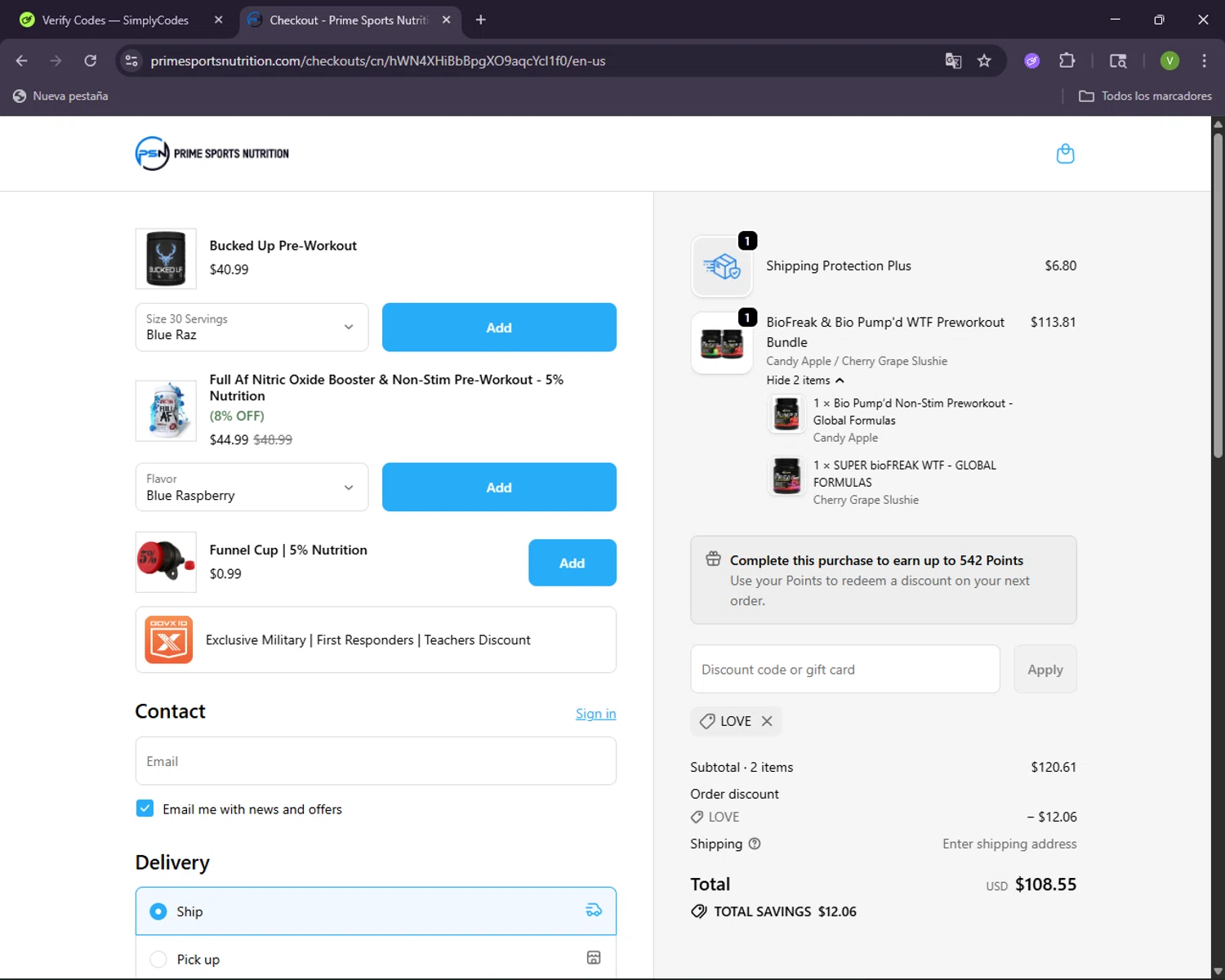This screenshot has width=1225, height=980.
Task: Reload the checkout page
Action: 91,60
